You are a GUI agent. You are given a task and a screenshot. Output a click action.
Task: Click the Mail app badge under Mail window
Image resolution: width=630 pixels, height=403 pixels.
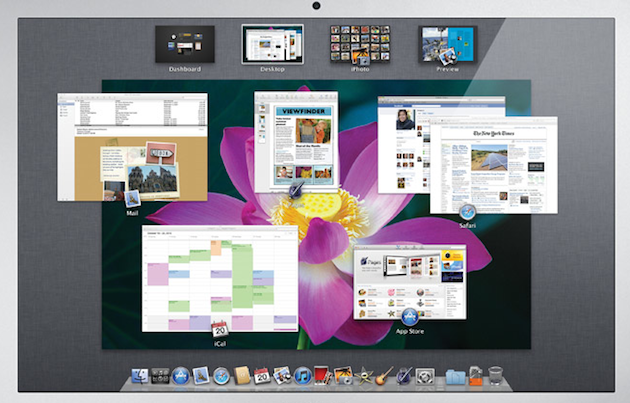point(132,199)
